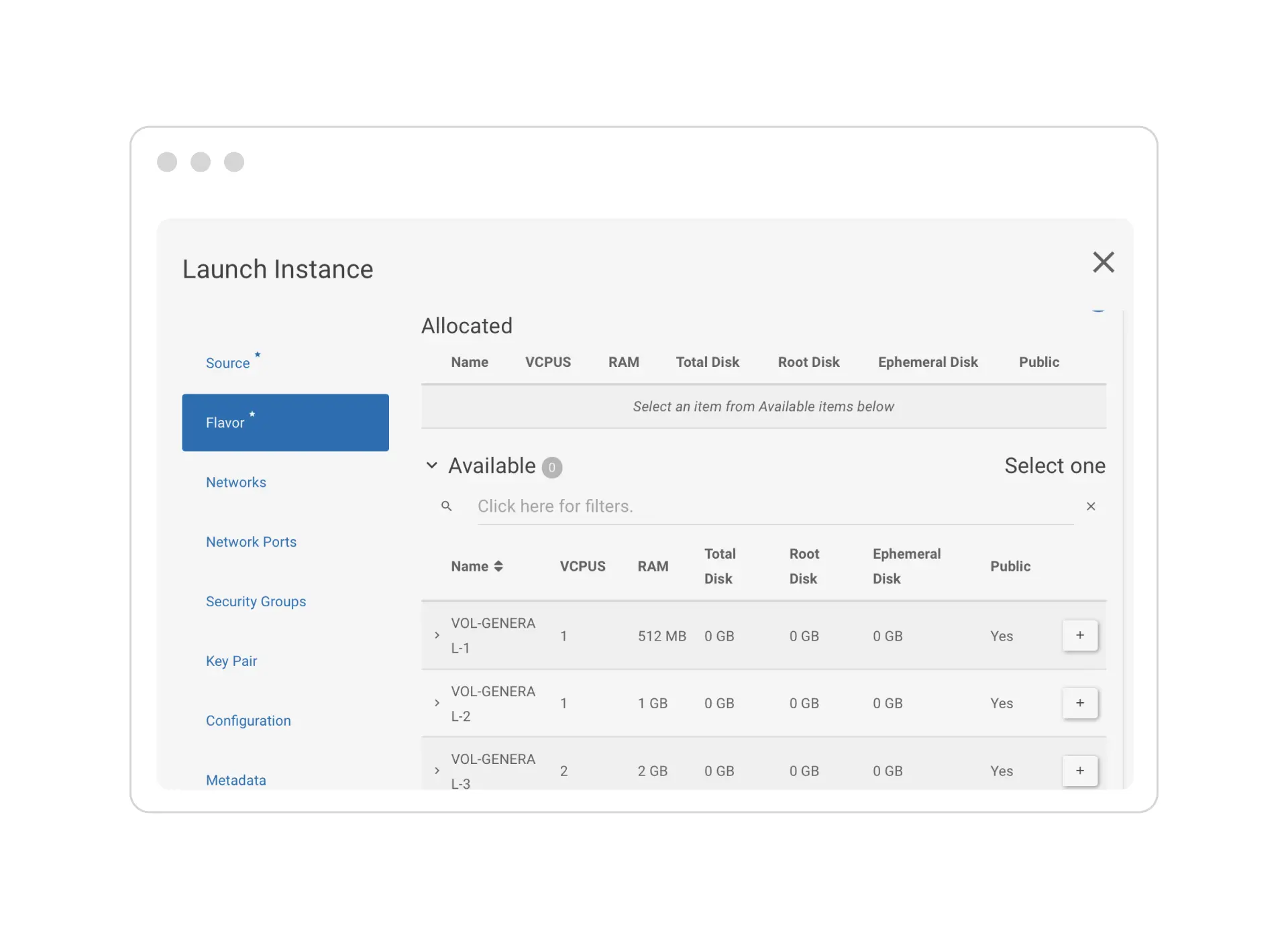
Task: Click the second gray window control dot
Action: click(201, 162)
